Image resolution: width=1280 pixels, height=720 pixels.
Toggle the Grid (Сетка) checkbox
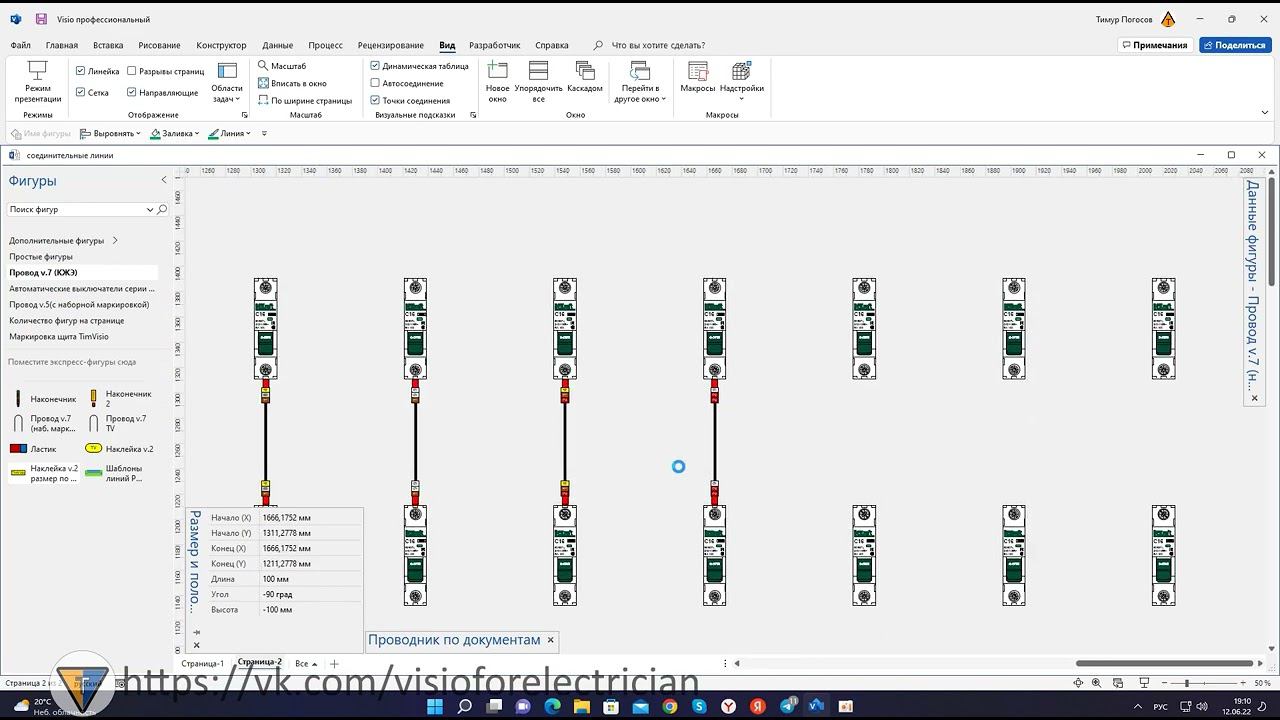(x=81, y=92)
